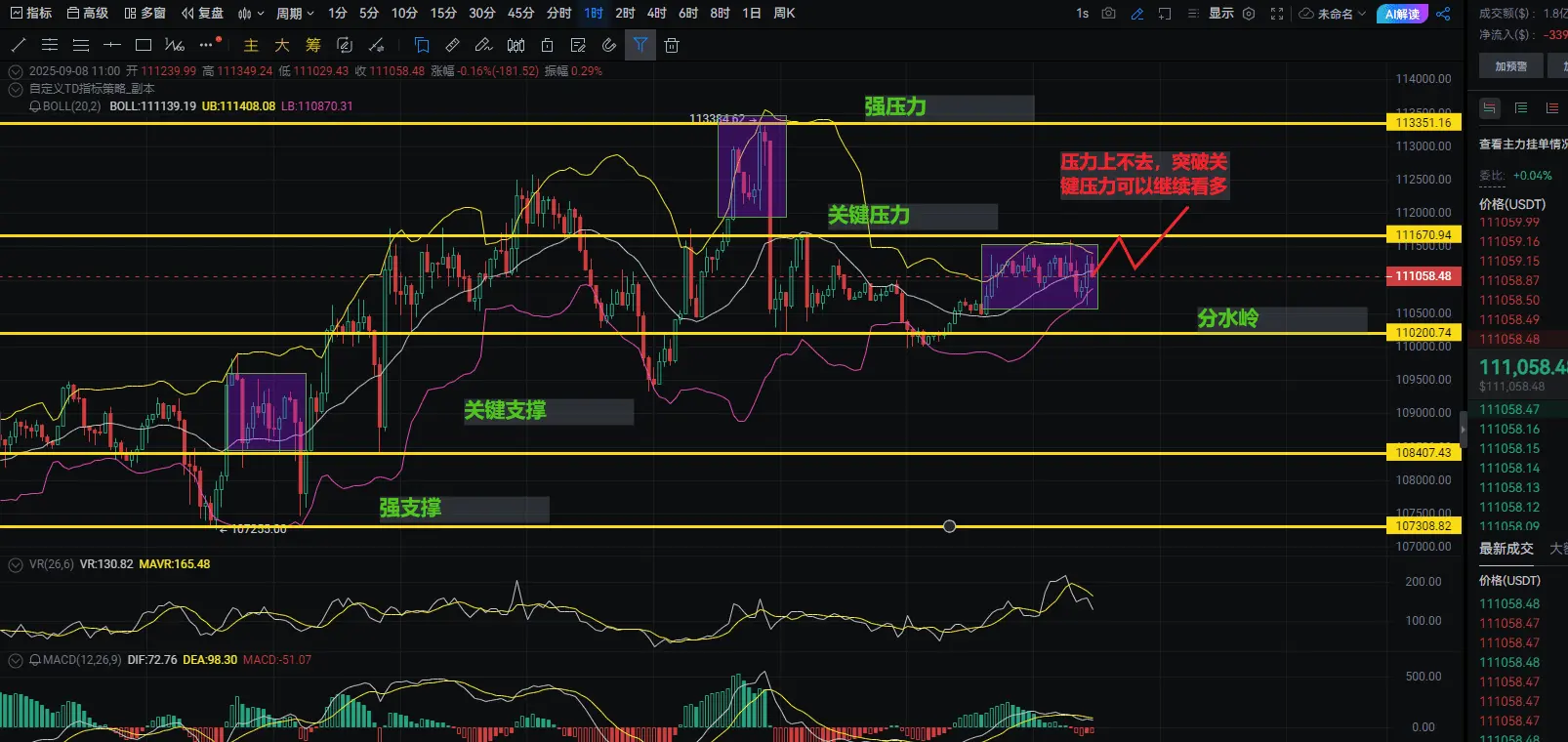Click the add-window square plus icon
1568x742 pixels.
coord(1165,14)
